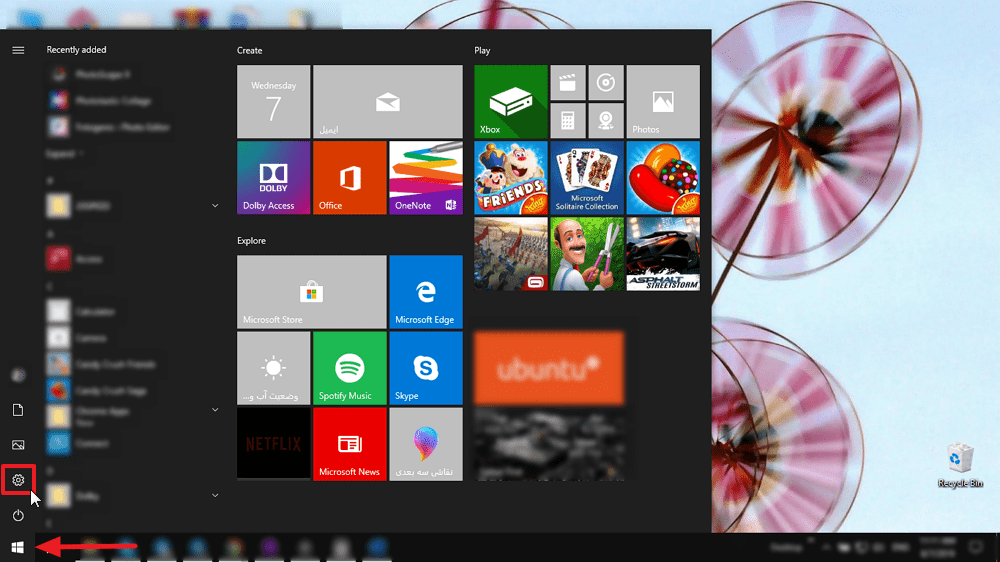Open the weather tile with sun icon
This screenshot has height=562, width=1000.
tap(274, 368)
